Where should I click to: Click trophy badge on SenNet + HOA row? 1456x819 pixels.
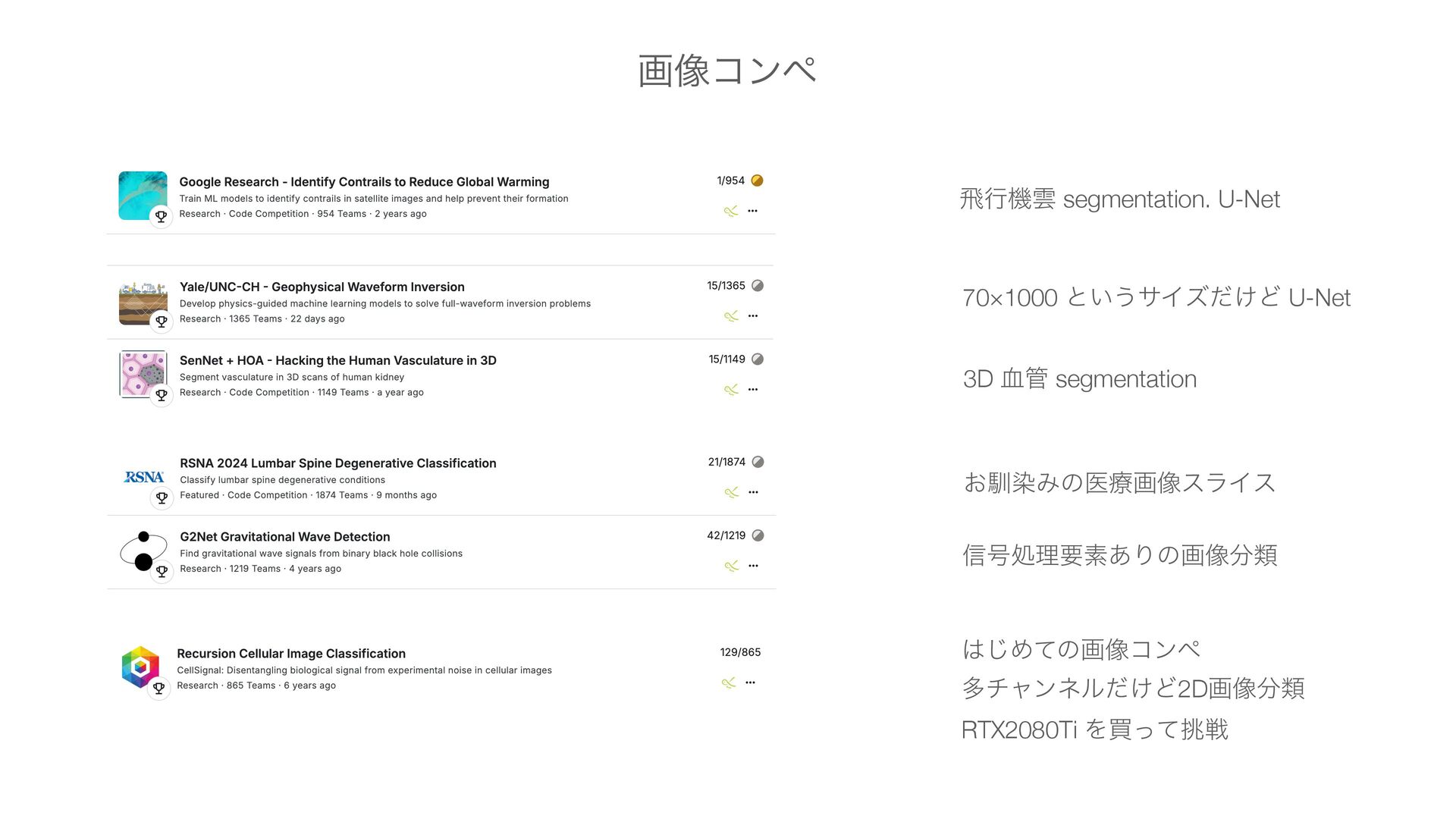(162, 395)
